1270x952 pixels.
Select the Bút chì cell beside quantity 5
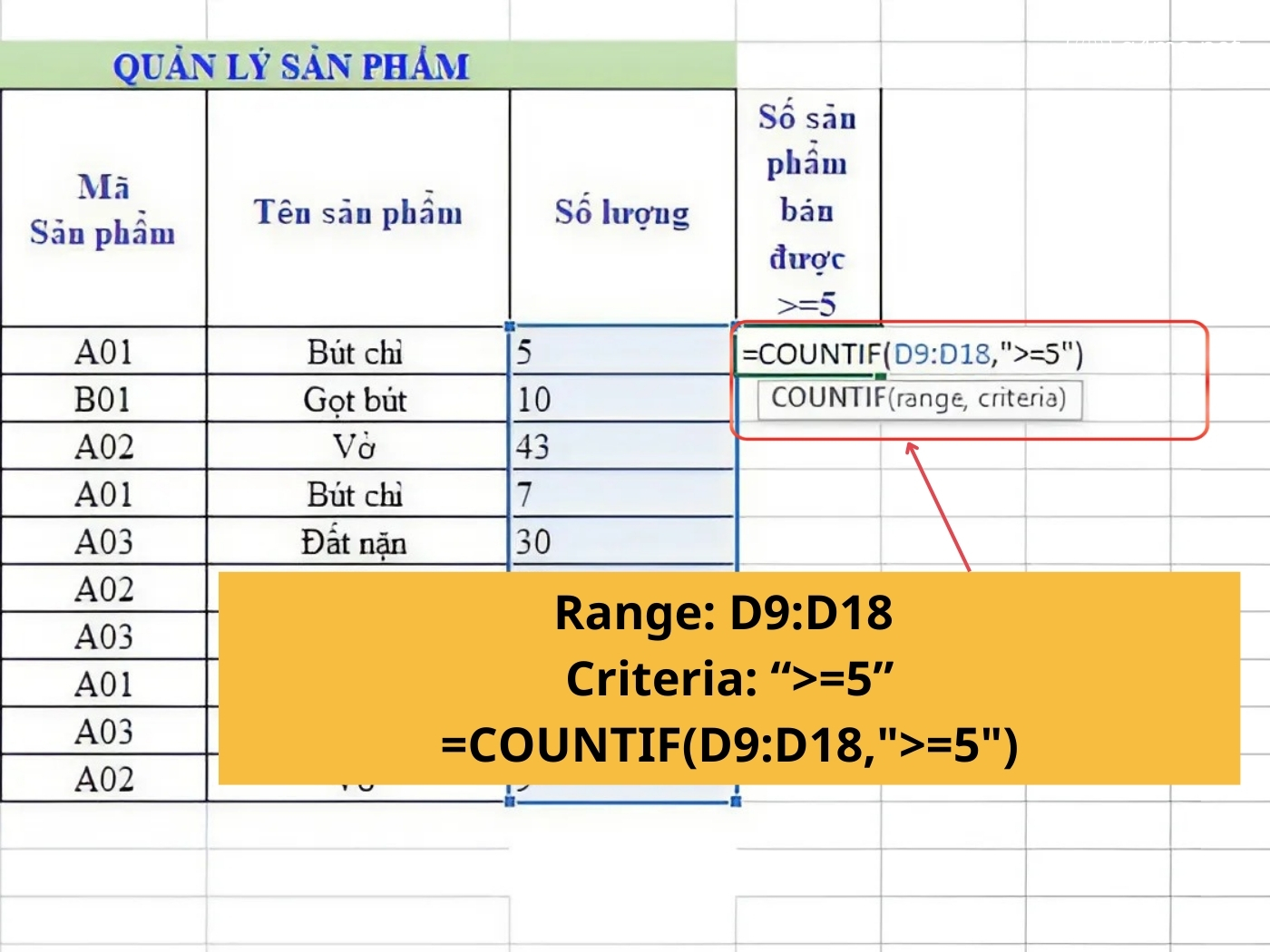coord(358,351)
